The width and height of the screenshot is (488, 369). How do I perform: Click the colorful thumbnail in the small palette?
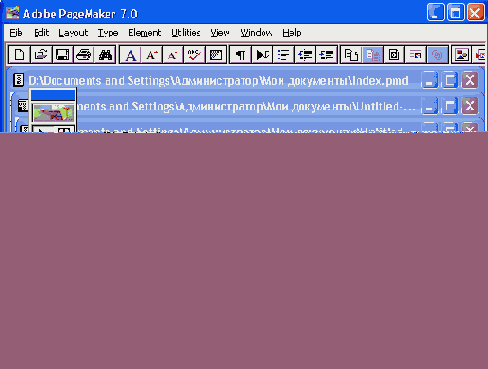pyautogui.click(x=53, y=112)
